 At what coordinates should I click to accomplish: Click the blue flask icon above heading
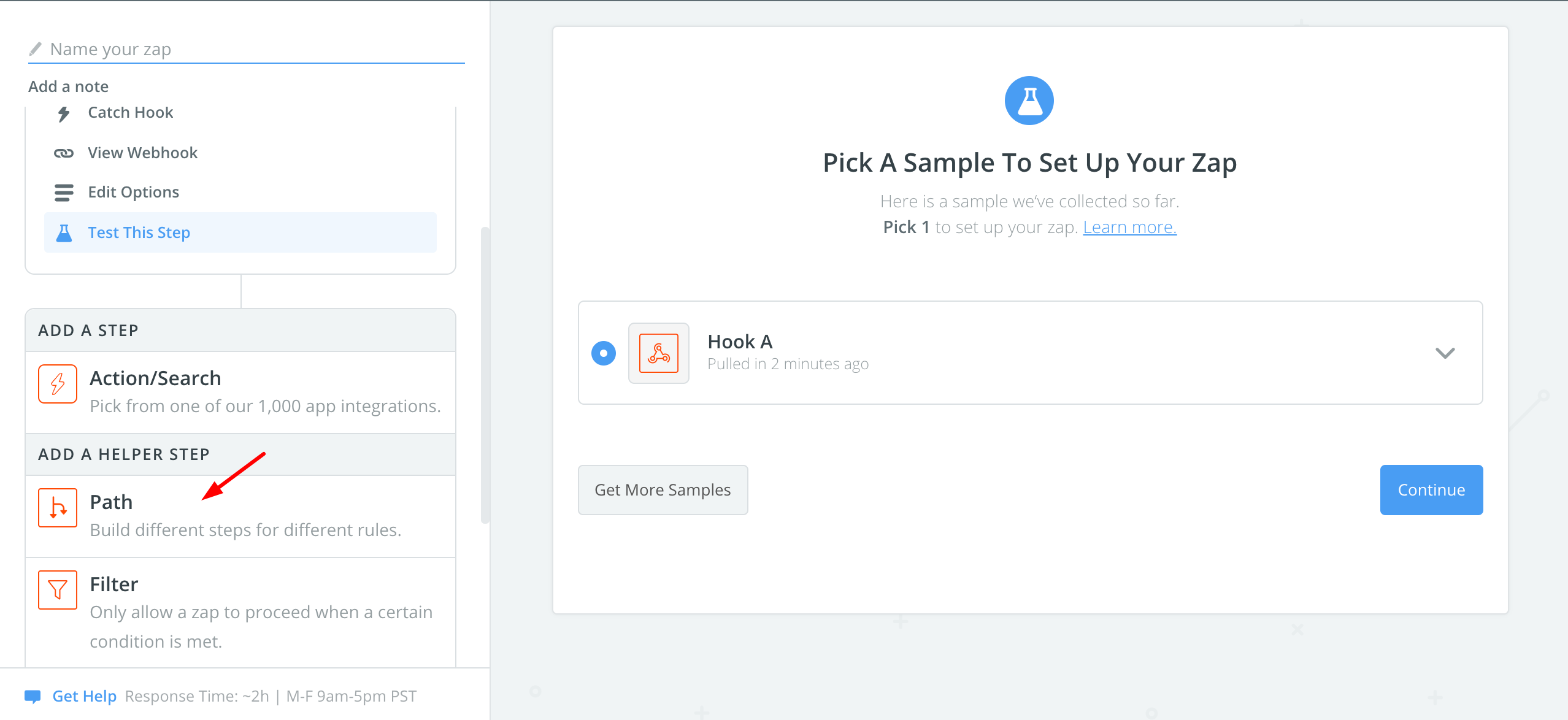click(1029, 101)
